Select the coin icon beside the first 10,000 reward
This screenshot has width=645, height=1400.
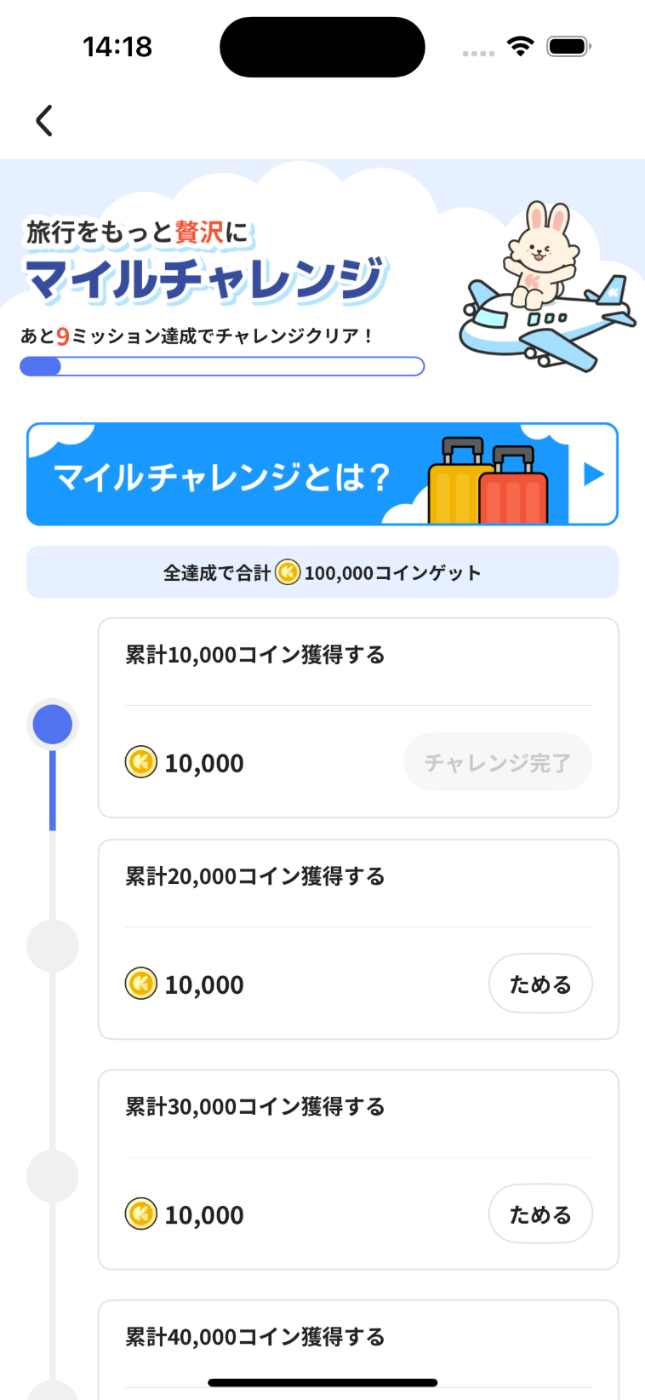pyautogui.click(x=142, y=763)
